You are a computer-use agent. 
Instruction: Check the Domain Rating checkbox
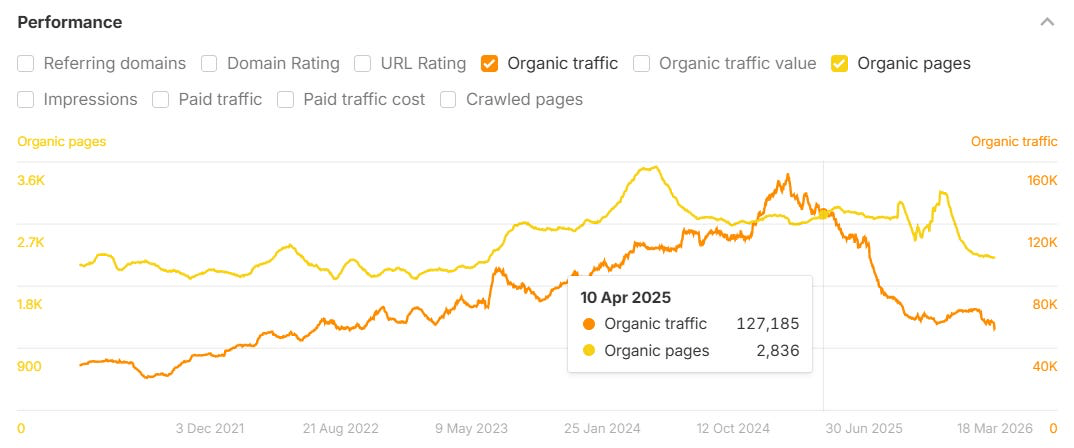tap(210, 63)
